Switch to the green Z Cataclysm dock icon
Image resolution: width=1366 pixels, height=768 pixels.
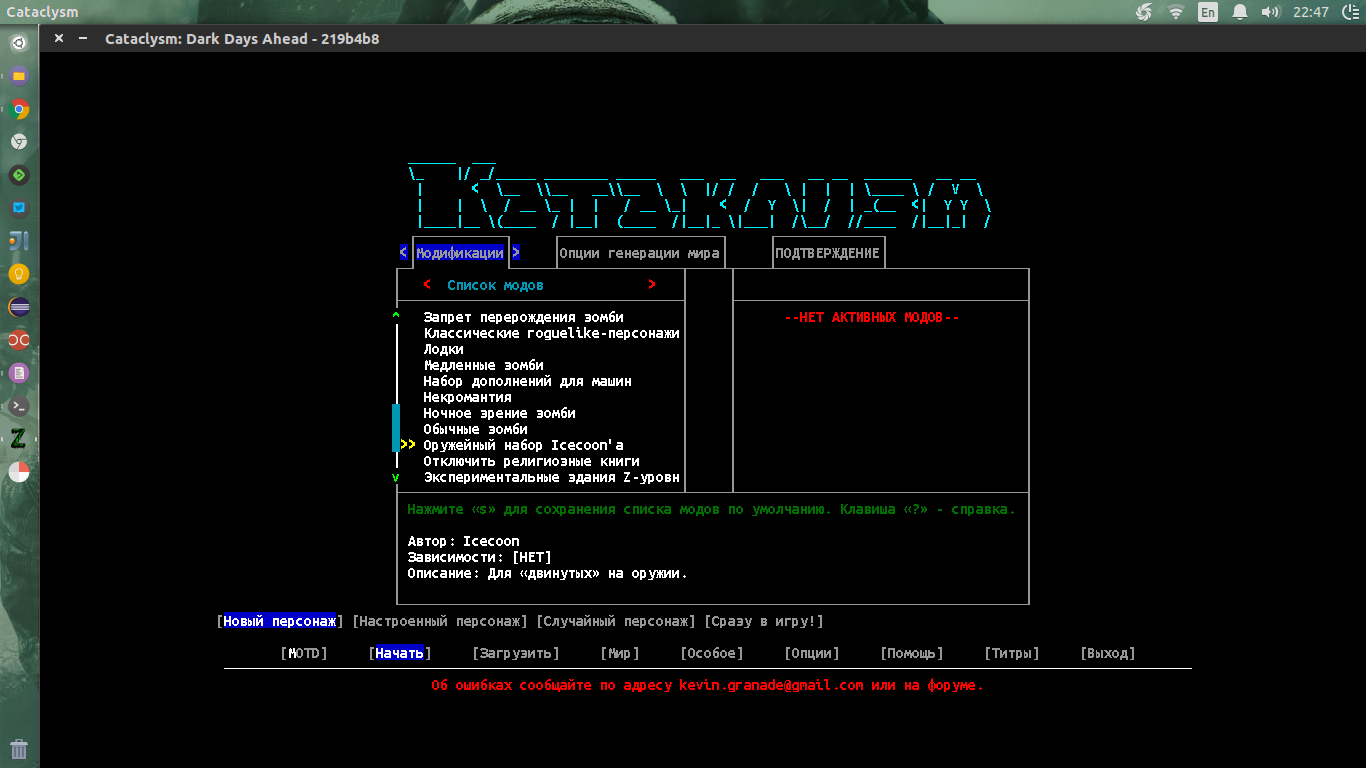click(19, 439)
